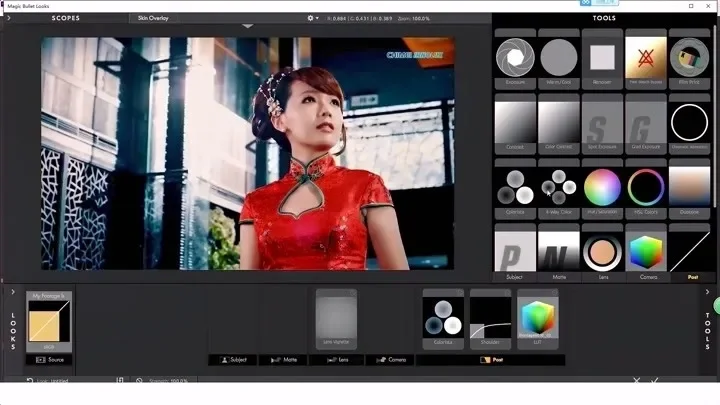Select the Contrast tool
Viewport: 720px width, 405px height.
(x=515, y=124)
